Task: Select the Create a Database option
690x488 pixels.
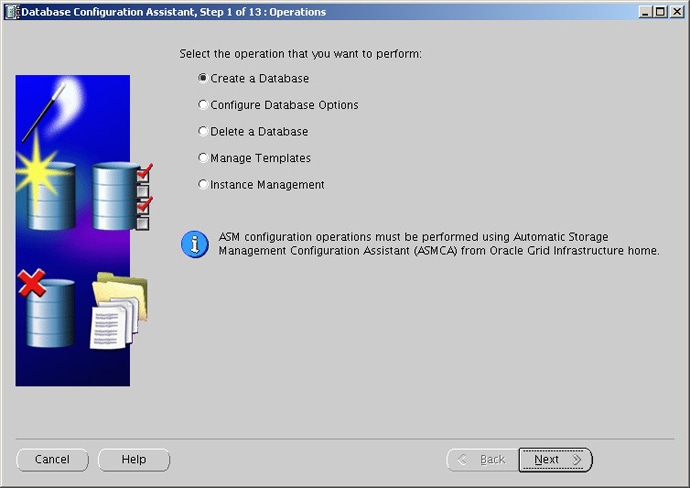Action: (x=253, y=78)
